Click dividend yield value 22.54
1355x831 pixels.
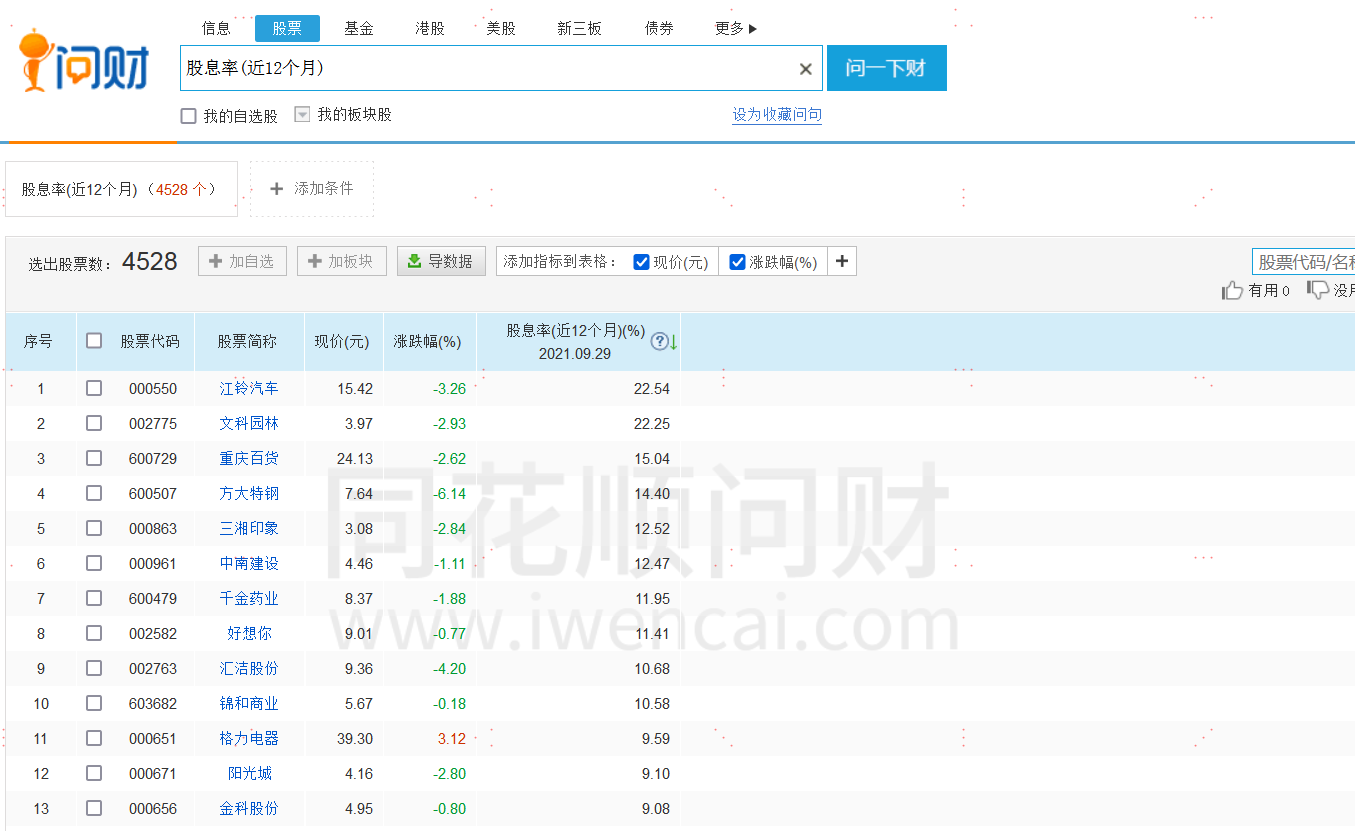click(x=652, y=388)
